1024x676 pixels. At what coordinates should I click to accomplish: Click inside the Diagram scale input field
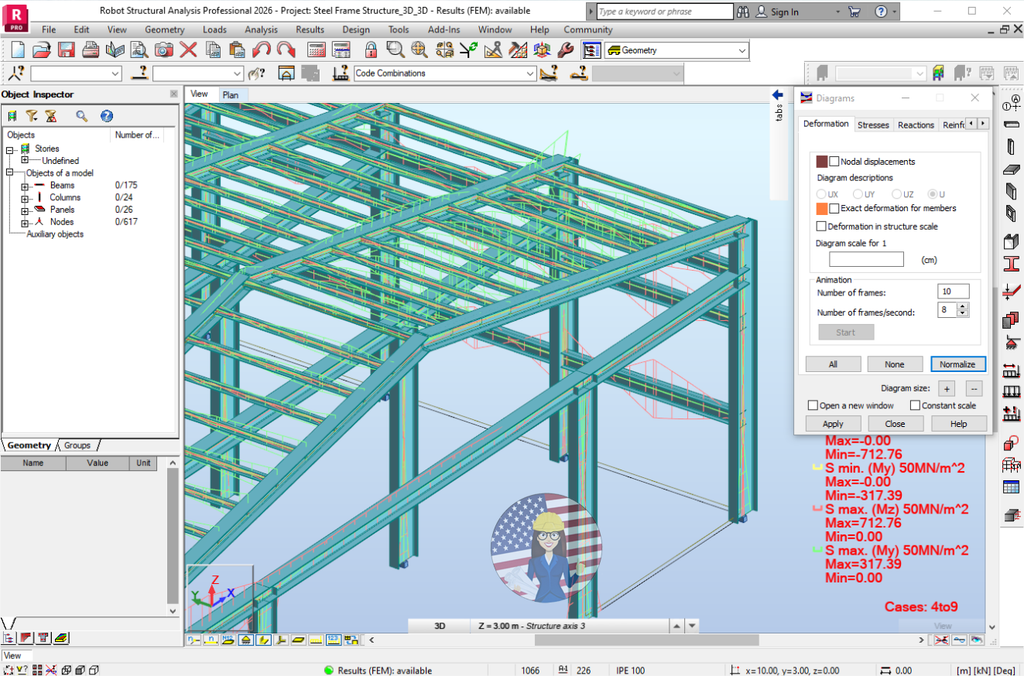pyautogui.click(x=865, y=258)
